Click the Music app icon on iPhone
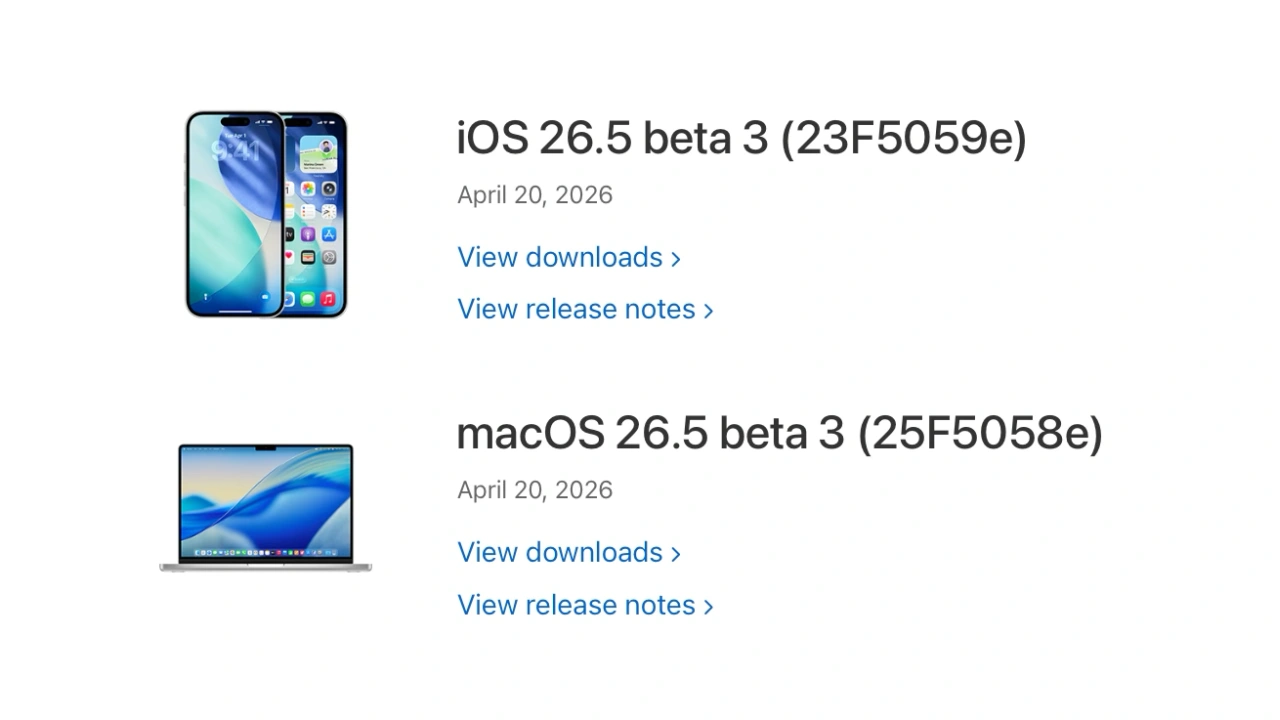Viewport: 1280px width, 720px height. pyautogui.click(x=328, y=299)
